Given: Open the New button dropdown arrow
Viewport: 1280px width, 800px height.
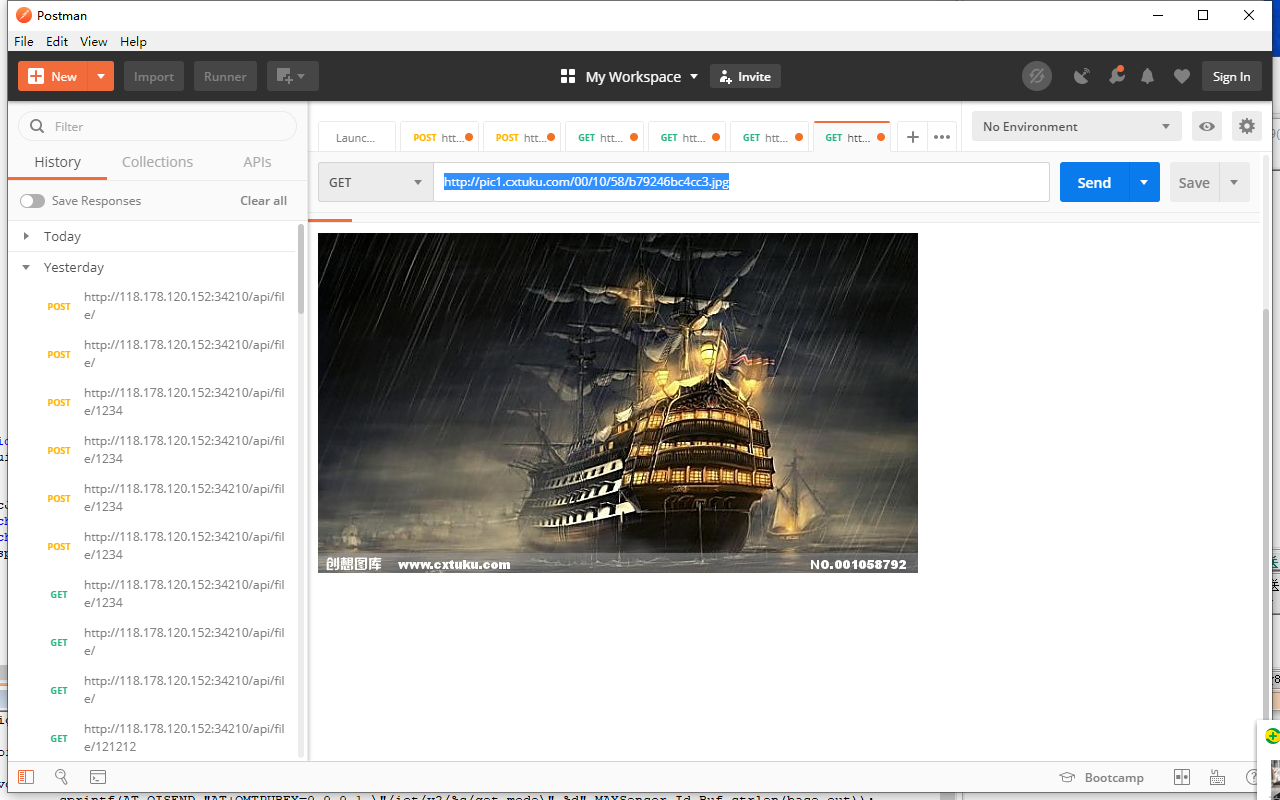Looking at the screenshot, I should [101, 76].
